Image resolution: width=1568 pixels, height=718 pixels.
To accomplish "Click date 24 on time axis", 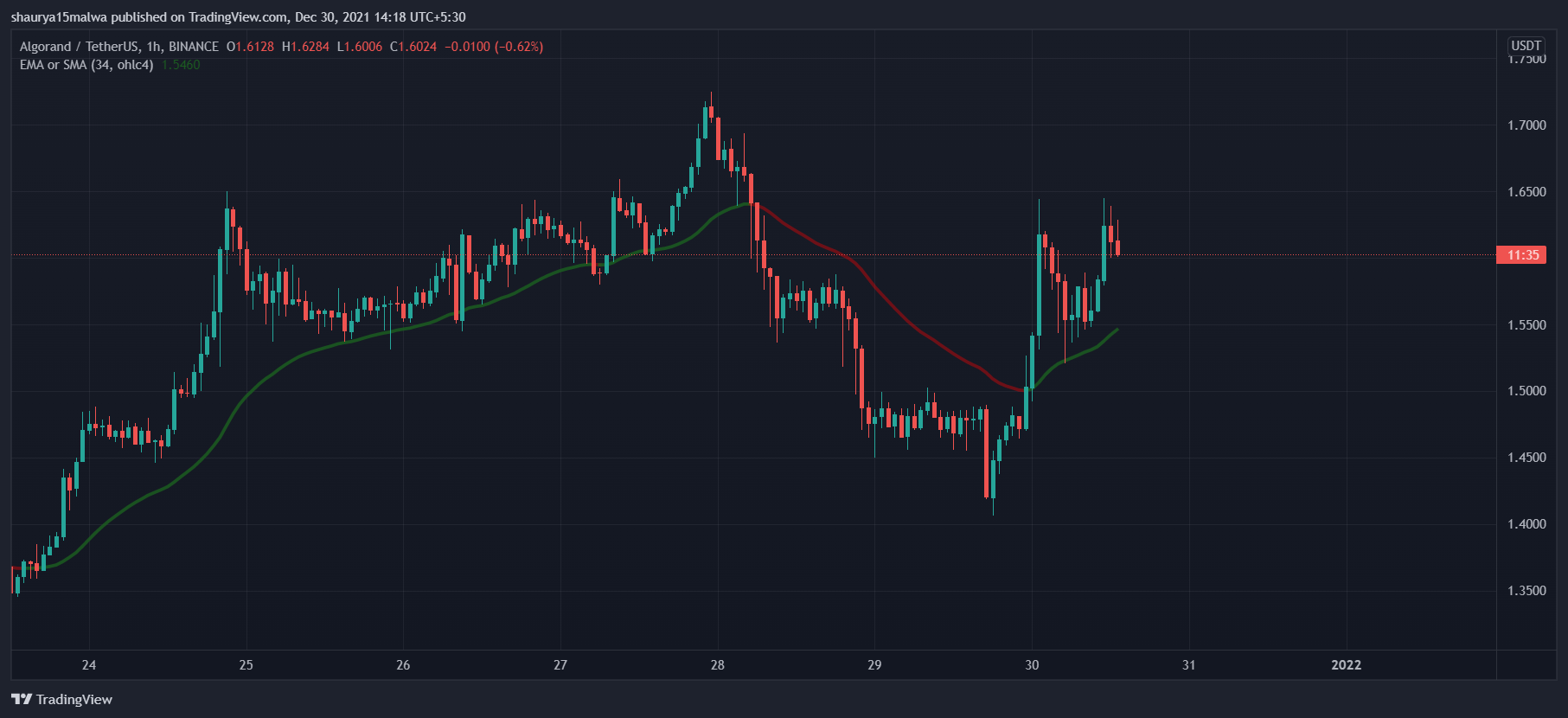I will (x=89, y=665).
